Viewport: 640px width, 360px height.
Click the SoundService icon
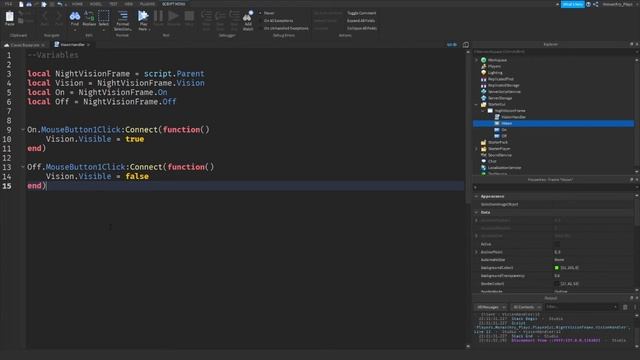click(x=484, y=155)
